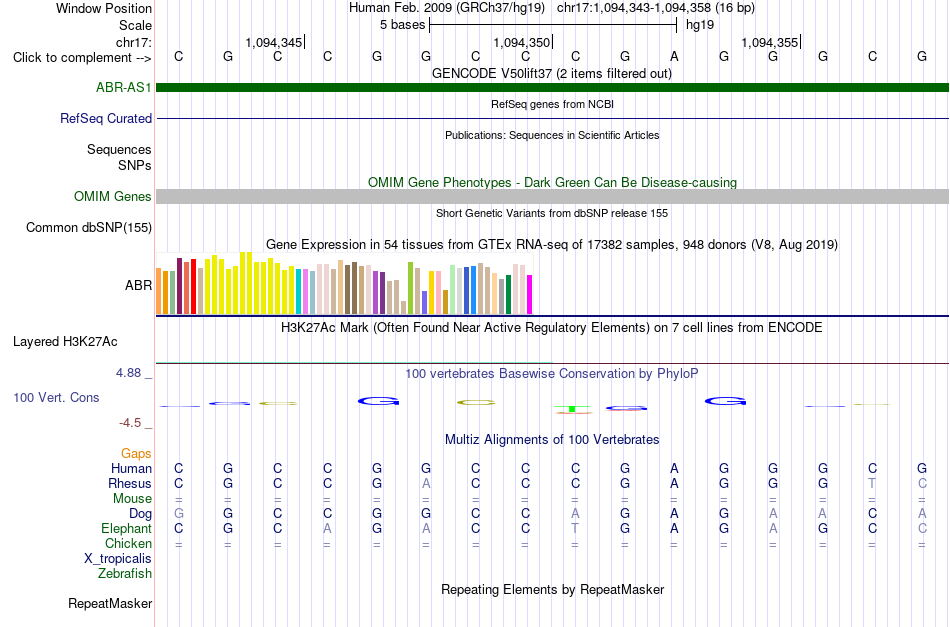Click the X_tropicalis alignment row label
Screen dimensions: 950x627
coord(118,559)
